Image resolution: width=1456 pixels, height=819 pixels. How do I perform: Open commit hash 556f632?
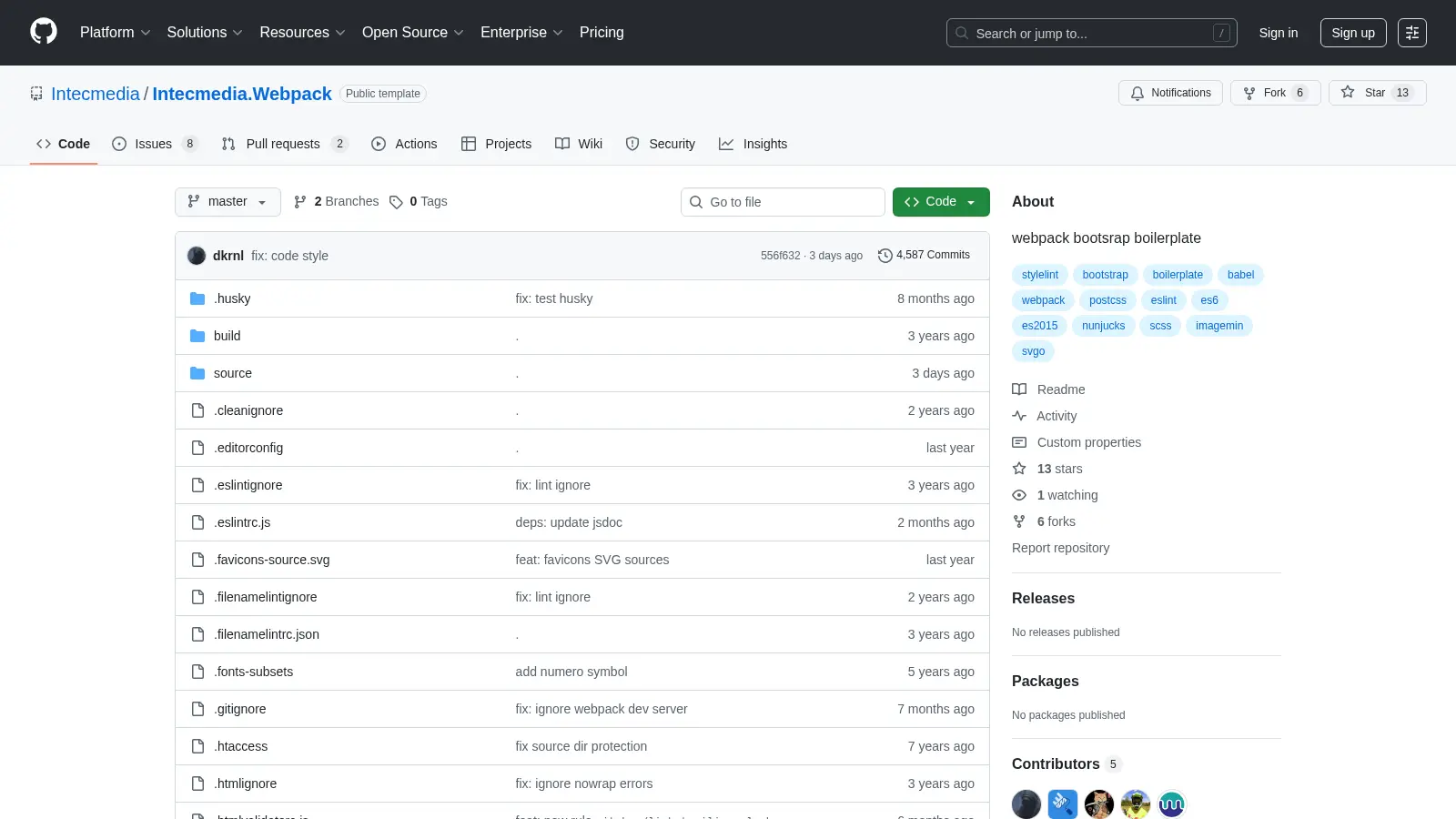[x=781, y=256]
